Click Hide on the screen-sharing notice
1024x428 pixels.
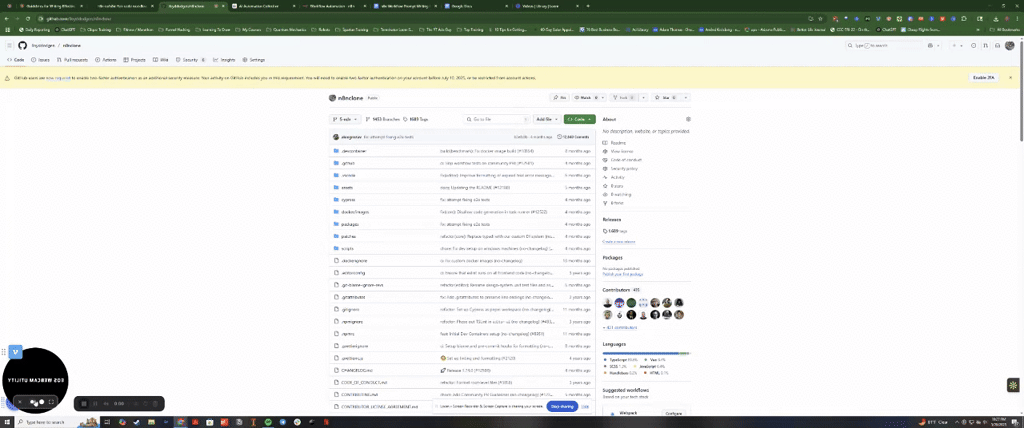coord(585,406)
